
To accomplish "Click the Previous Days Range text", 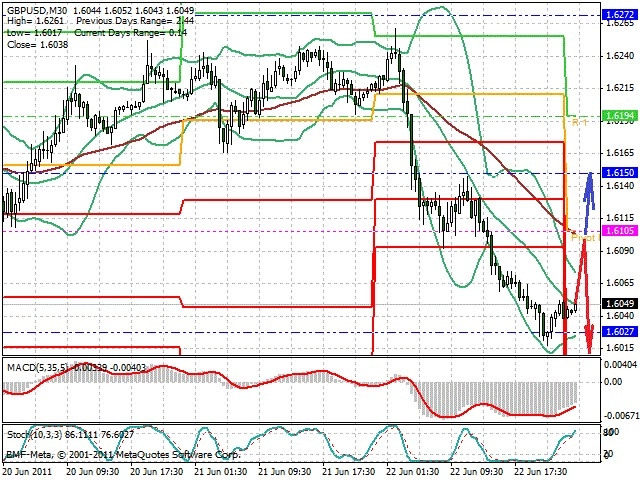I will (121, 21).
